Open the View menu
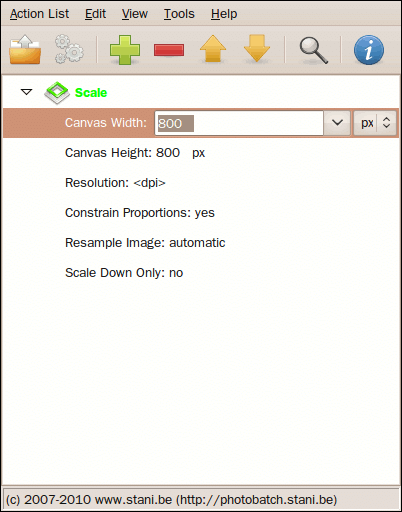Screen dimensions: 402x512 click(x=135, y=14)
